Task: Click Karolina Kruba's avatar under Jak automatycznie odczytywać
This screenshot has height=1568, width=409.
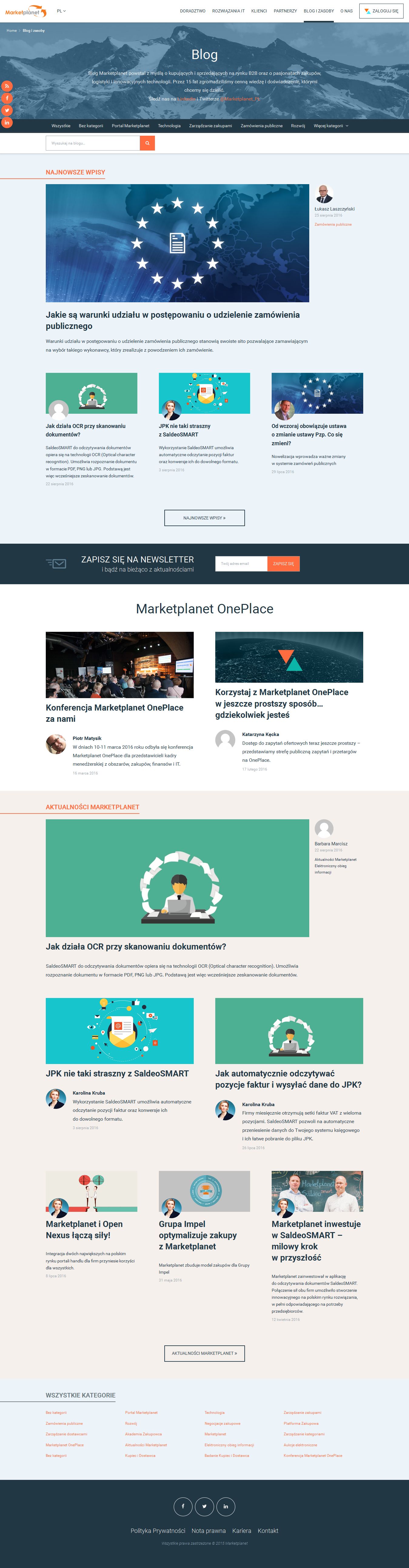Action: pos(226,1110)
